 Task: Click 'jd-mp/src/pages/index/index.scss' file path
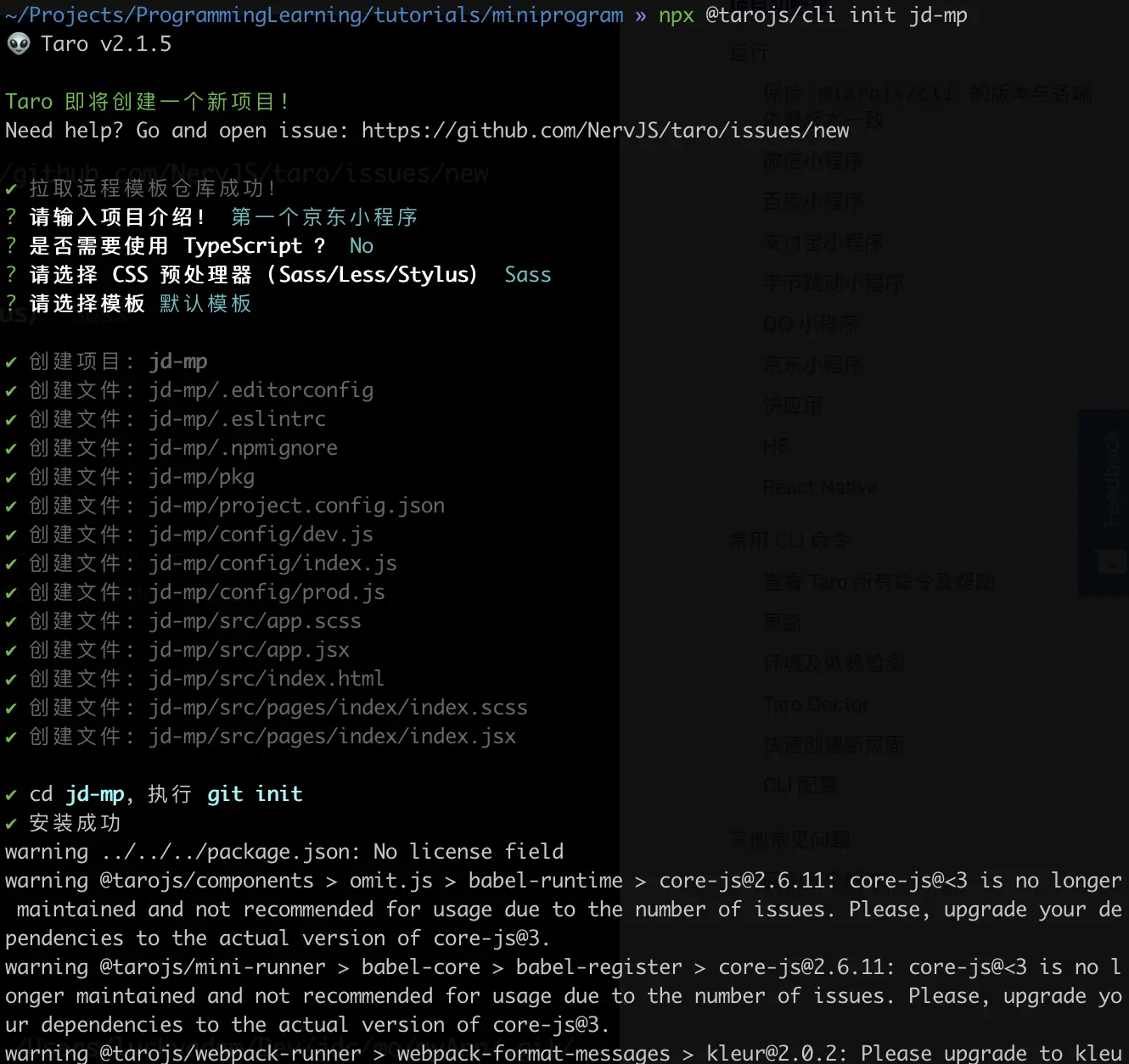(339, 708)
